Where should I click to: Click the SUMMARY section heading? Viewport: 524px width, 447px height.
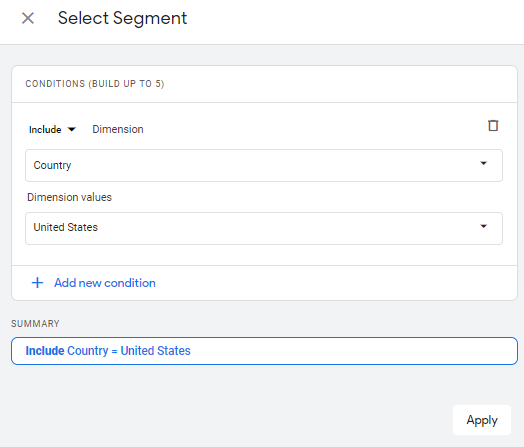click(35, 323)
